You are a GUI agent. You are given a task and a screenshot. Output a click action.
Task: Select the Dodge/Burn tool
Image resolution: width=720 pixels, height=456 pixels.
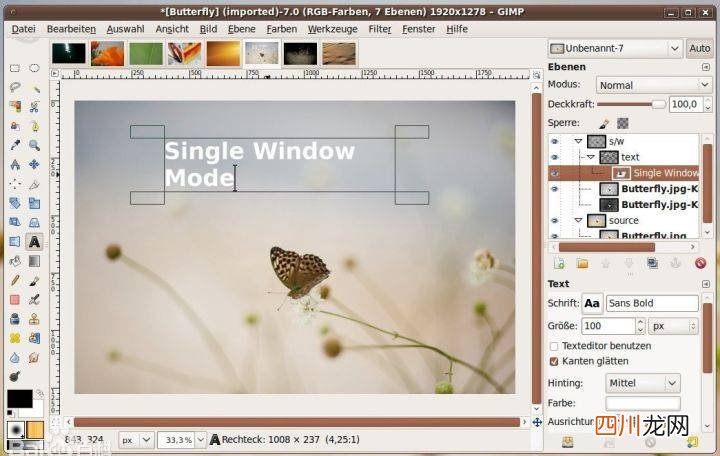[x=15, y=377]
